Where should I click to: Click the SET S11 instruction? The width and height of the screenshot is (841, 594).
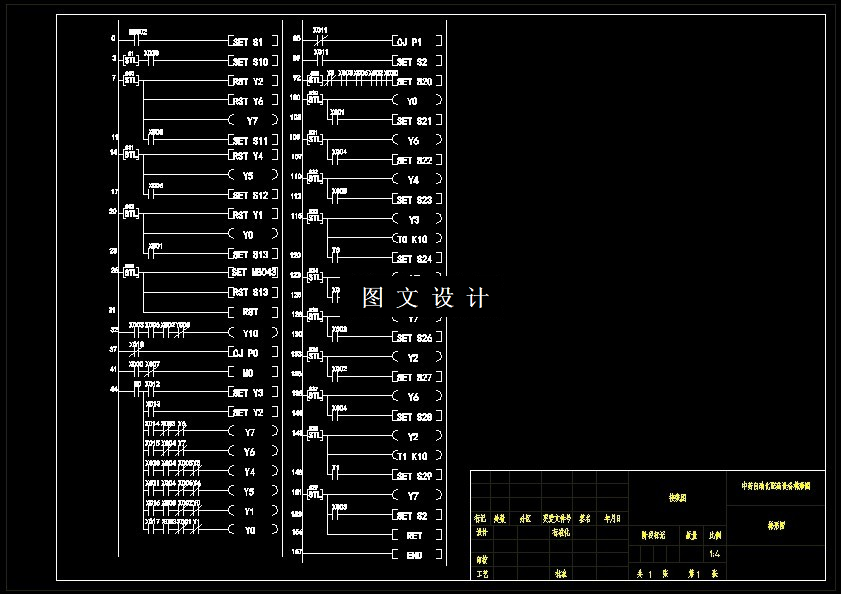point(253,141)
